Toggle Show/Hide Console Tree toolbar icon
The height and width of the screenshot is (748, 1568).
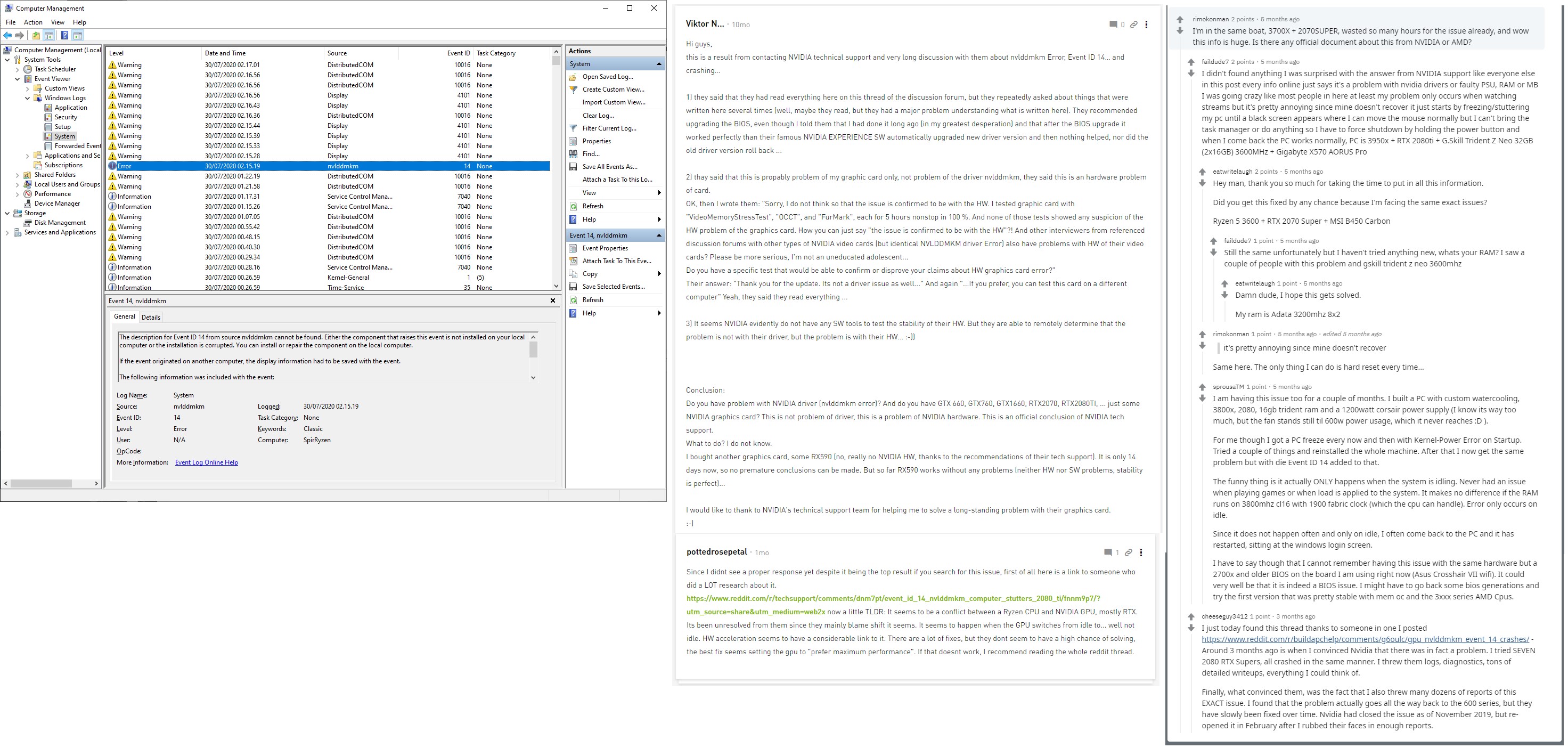(x=50, y=35)
